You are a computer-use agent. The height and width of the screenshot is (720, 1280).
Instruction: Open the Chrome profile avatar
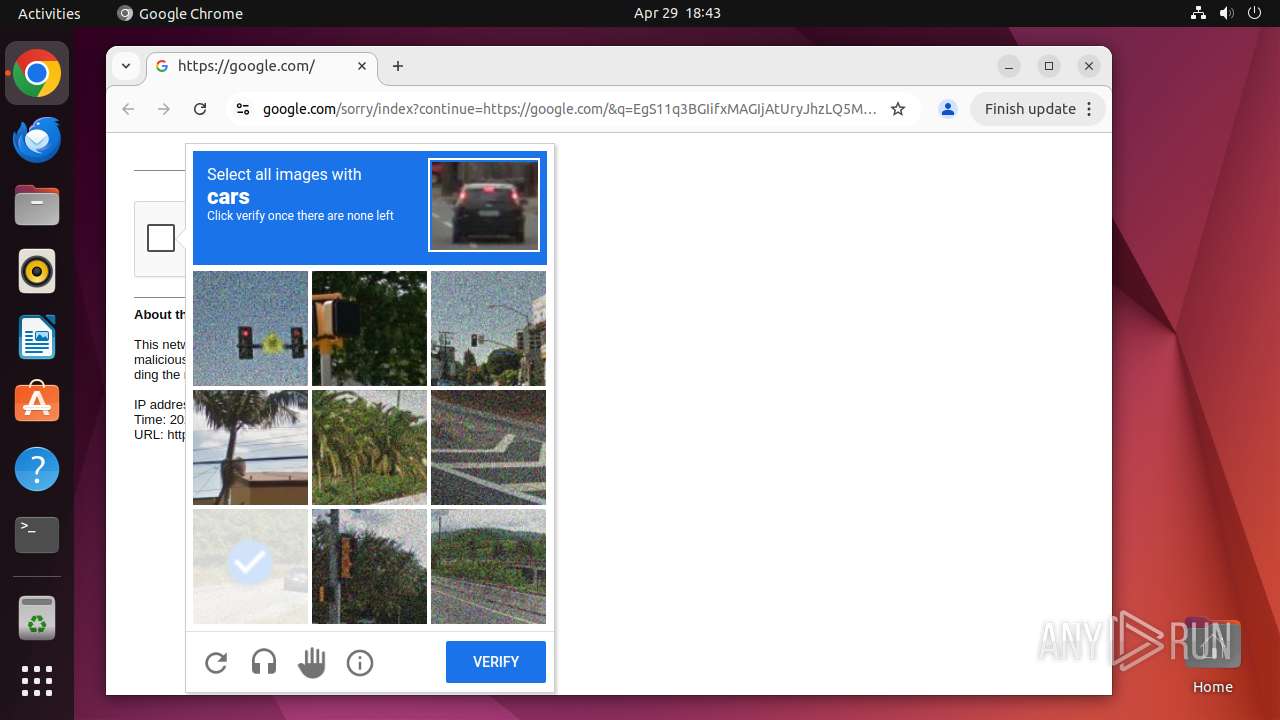(948, 109)
